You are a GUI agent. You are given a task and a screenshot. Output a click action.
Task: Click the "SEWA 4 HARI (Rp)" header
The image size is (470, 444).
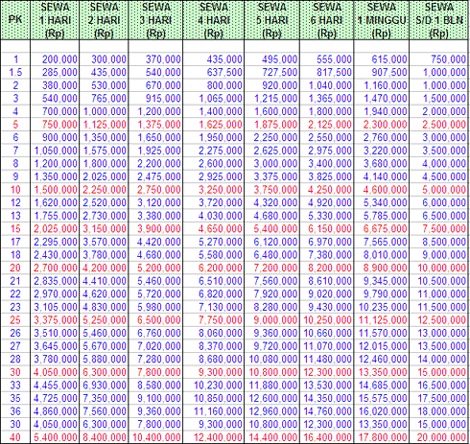213,20
